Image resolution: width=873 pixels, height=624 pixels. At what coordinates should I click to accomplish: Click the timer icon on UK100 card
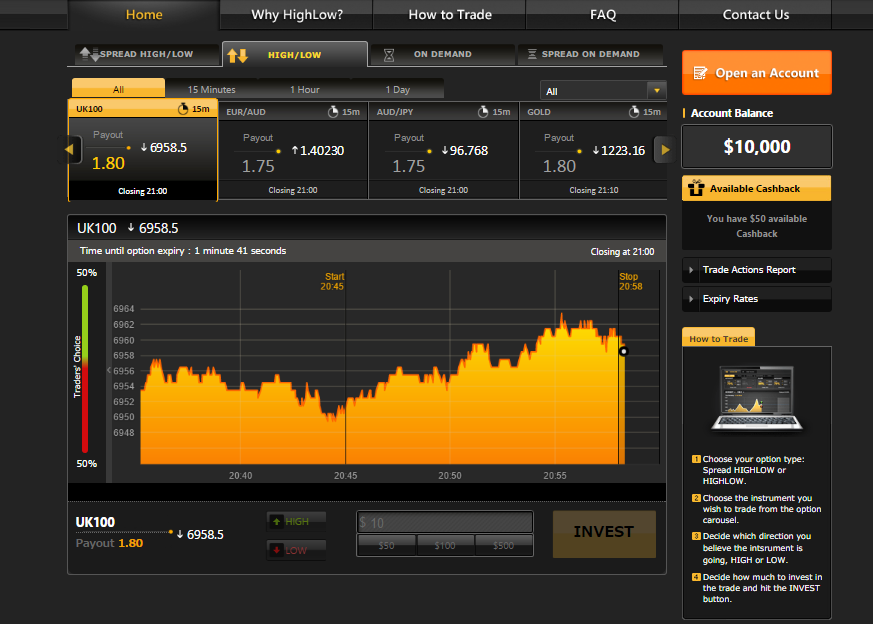click(x=183, y=109)
